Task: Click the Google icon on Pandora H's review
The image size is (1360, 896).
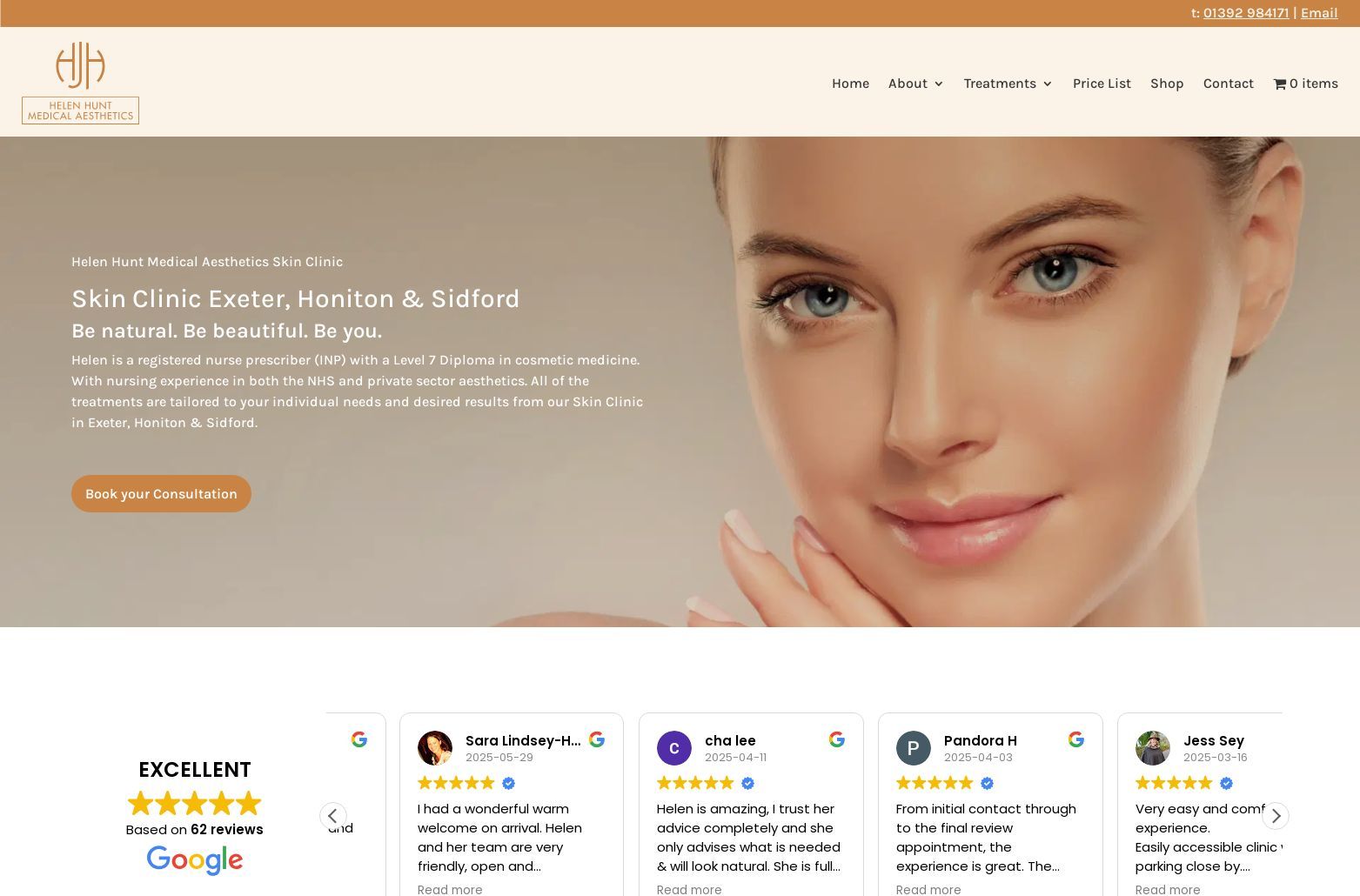Action: (x=1076, y=739)
